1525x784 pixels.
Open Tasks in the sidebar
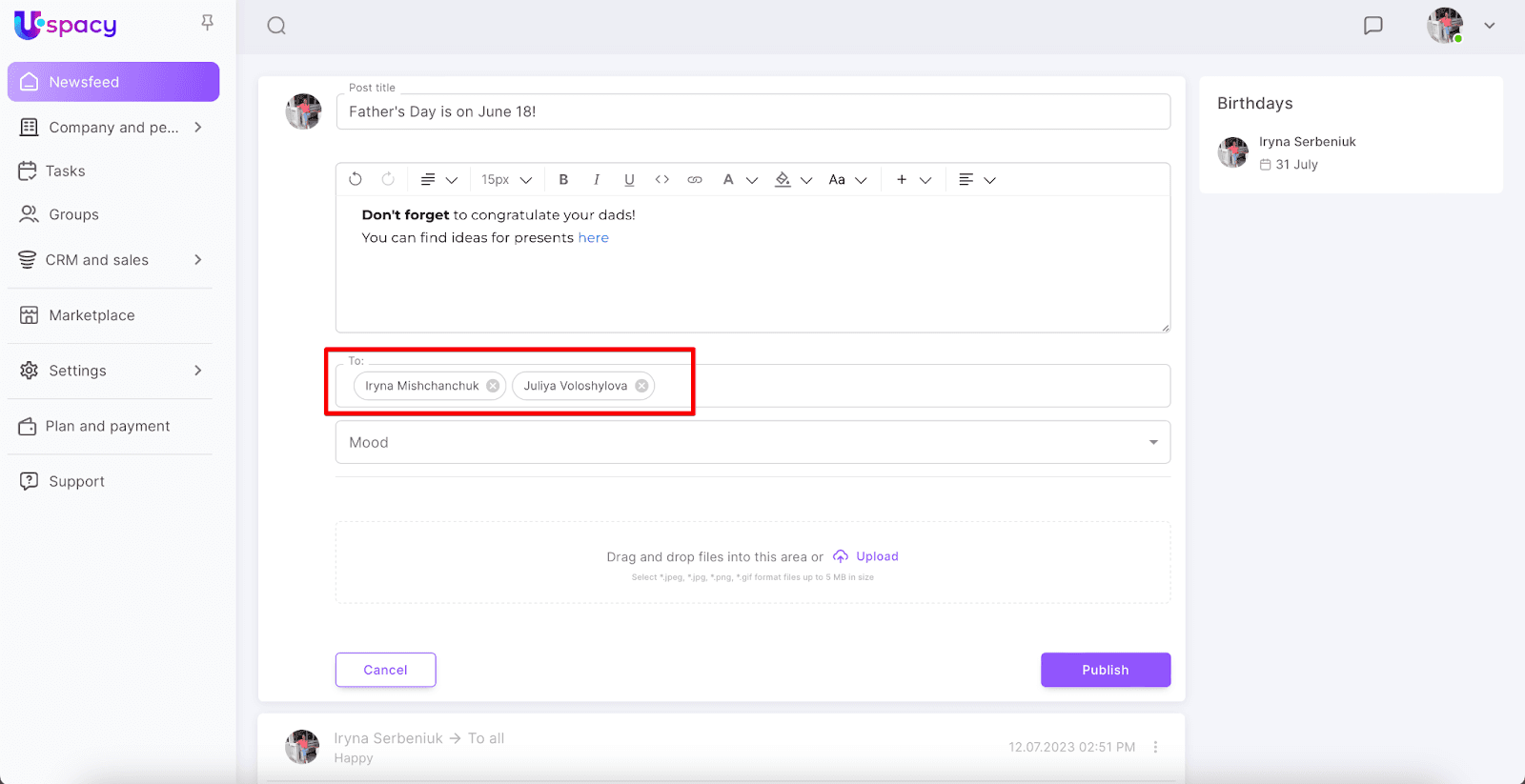pyautogui.click(x=65, y=171)
